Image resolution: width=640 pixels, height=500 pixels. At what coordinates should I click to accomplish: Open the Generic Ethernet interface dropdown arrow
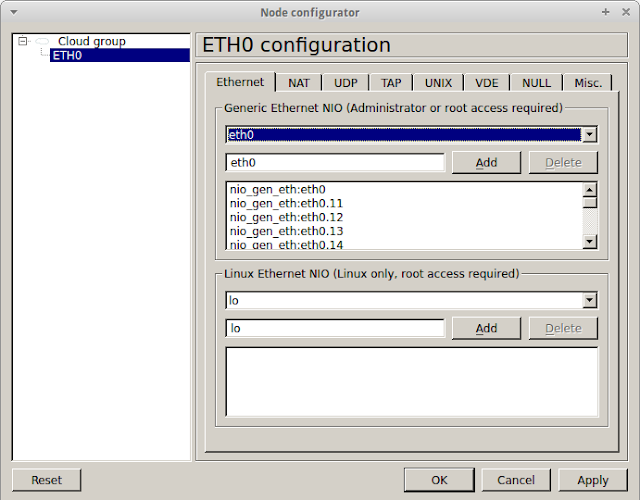pyautogui.click(x=589, y=135)
